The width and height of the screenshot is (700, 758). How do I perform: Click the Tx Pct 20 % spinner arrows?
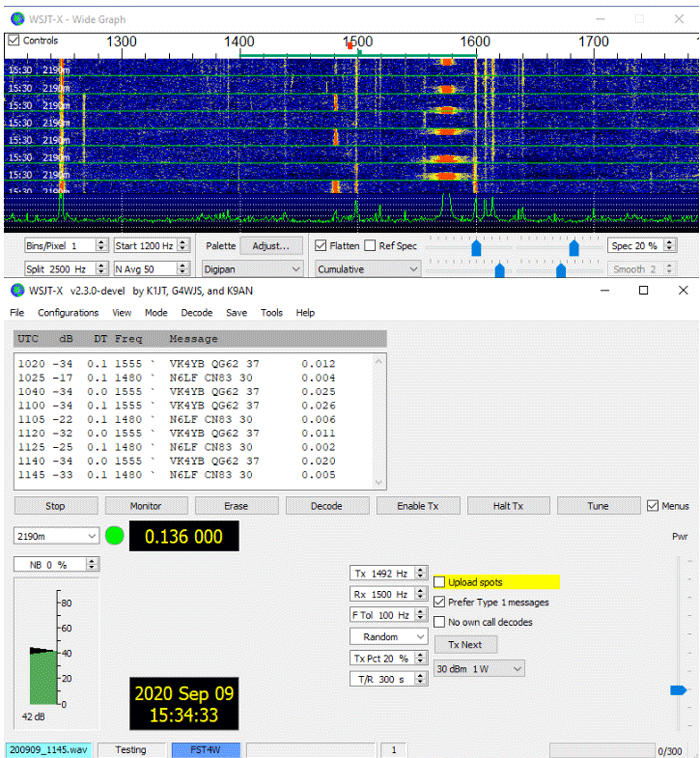(x=420, y=658)
